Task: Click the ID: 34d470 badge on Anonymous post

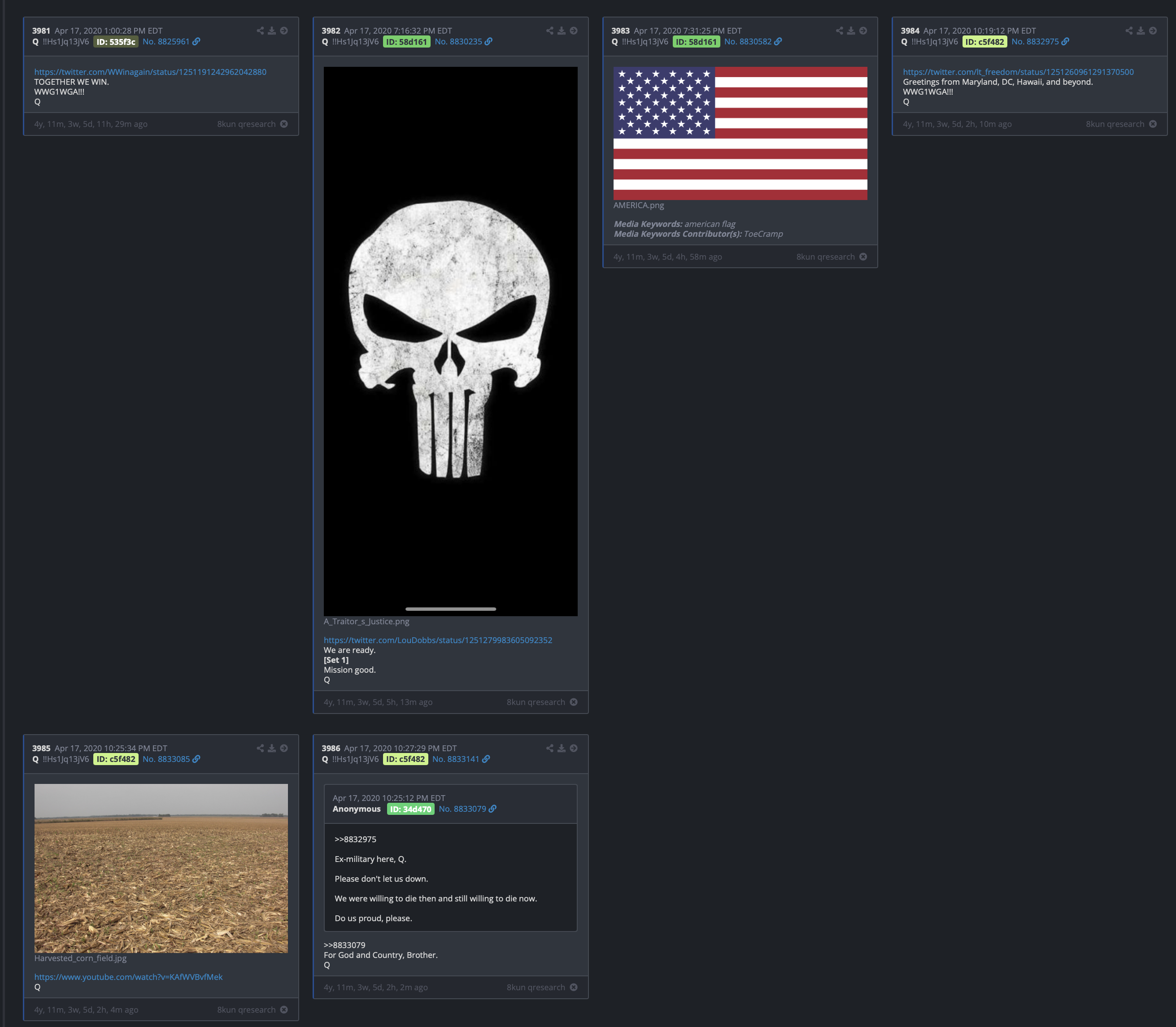Action: [x=410, y=809]
